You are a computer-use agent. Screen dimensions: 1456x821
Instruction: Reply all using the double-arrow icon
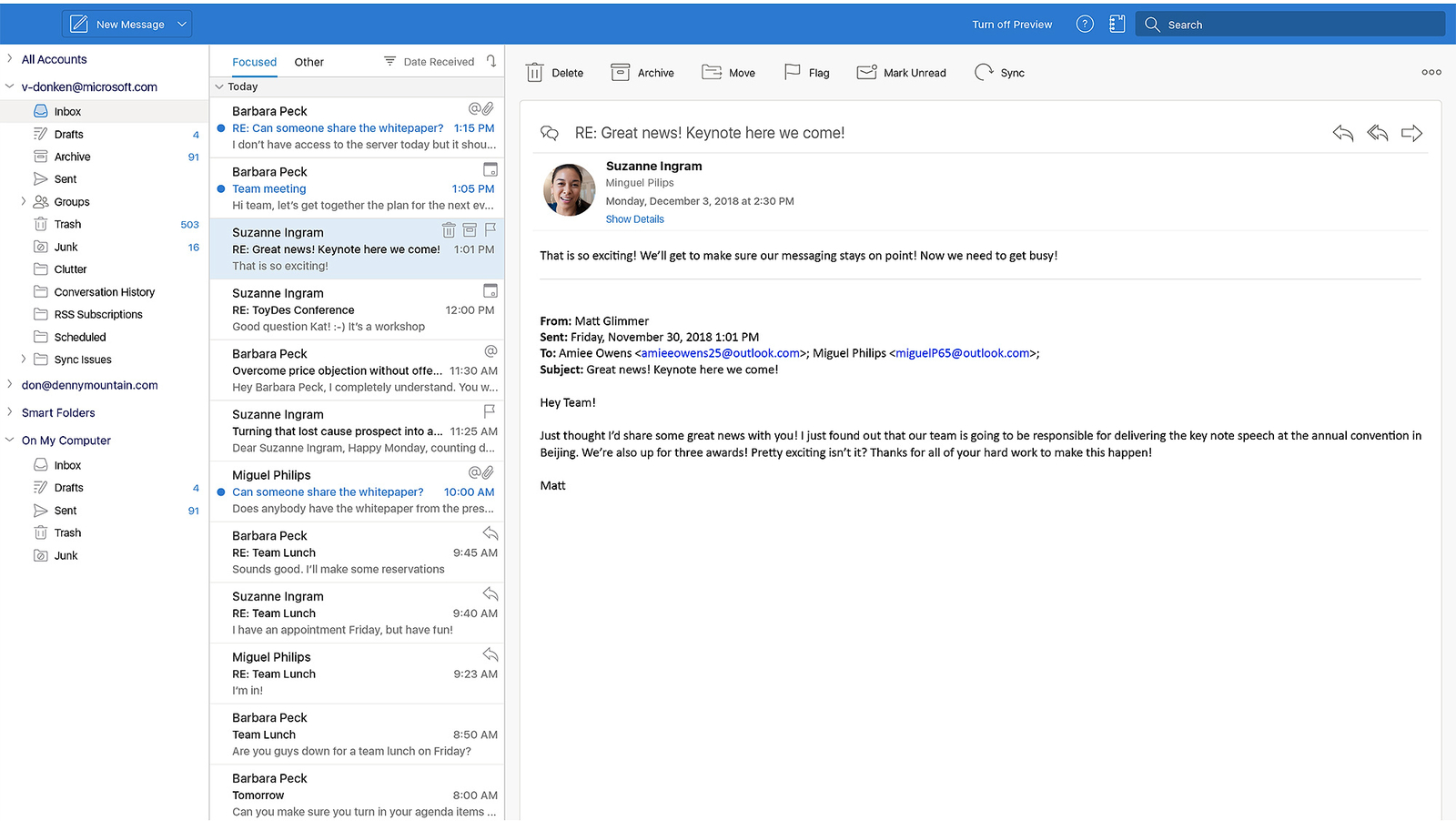pyautogui.click(x=1377, y=134)
